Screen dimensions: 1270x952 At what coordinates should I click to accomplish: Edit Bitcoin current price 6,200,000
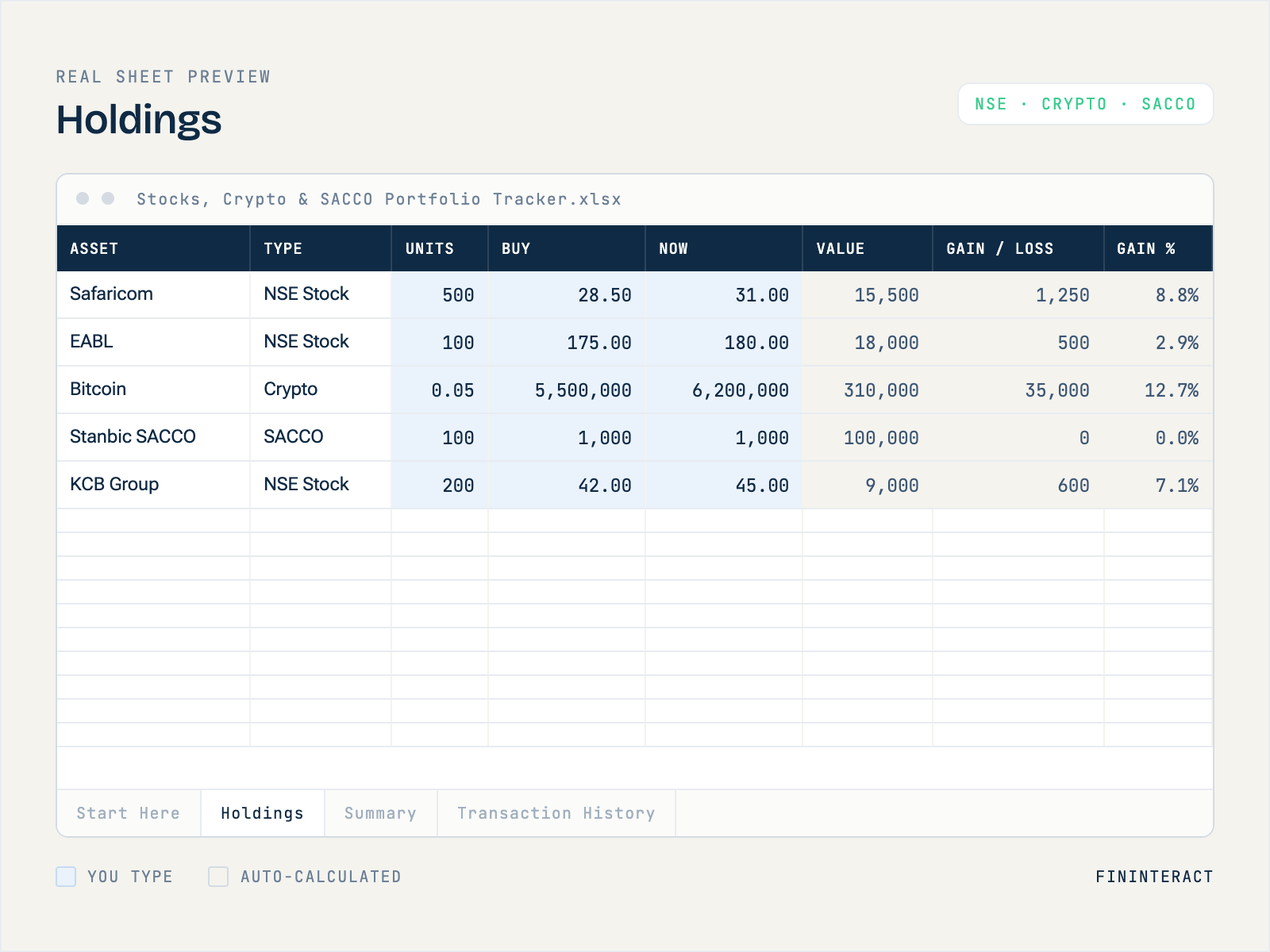(724, 390)
